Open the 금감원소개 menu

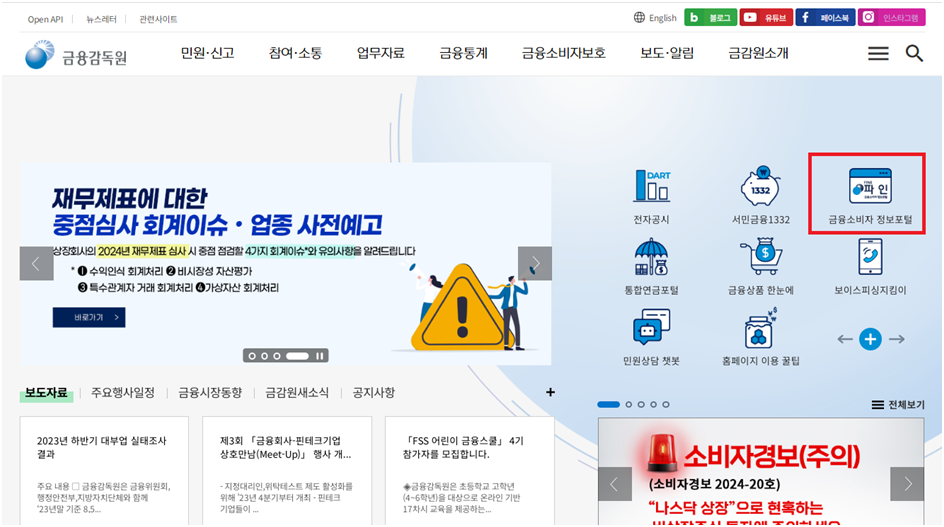click(x=758, y=53)
